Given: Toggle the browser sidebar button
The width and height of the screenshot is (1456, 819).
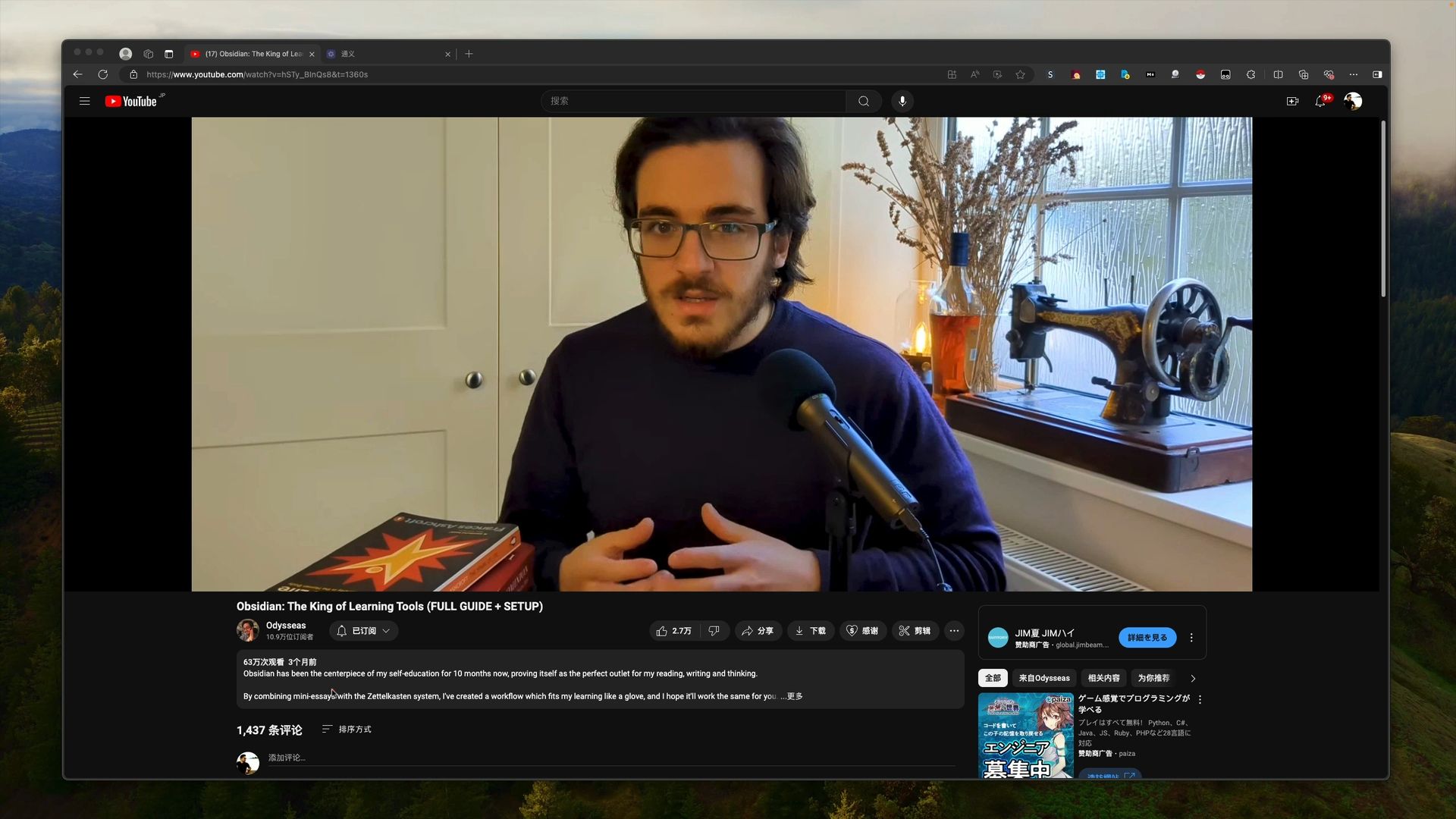Looking at the screenshot, I should [1377, 74].
